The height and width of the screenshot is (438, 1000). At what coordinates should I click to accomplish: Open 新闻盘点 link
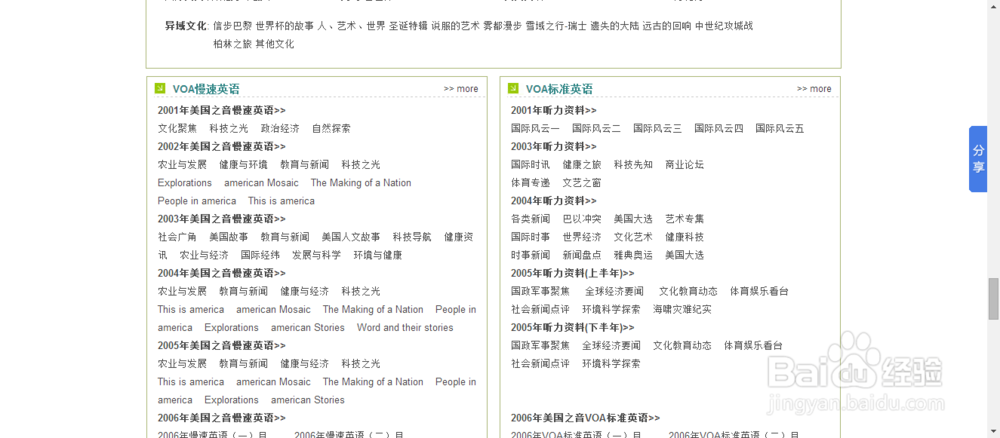pos(582,255)
